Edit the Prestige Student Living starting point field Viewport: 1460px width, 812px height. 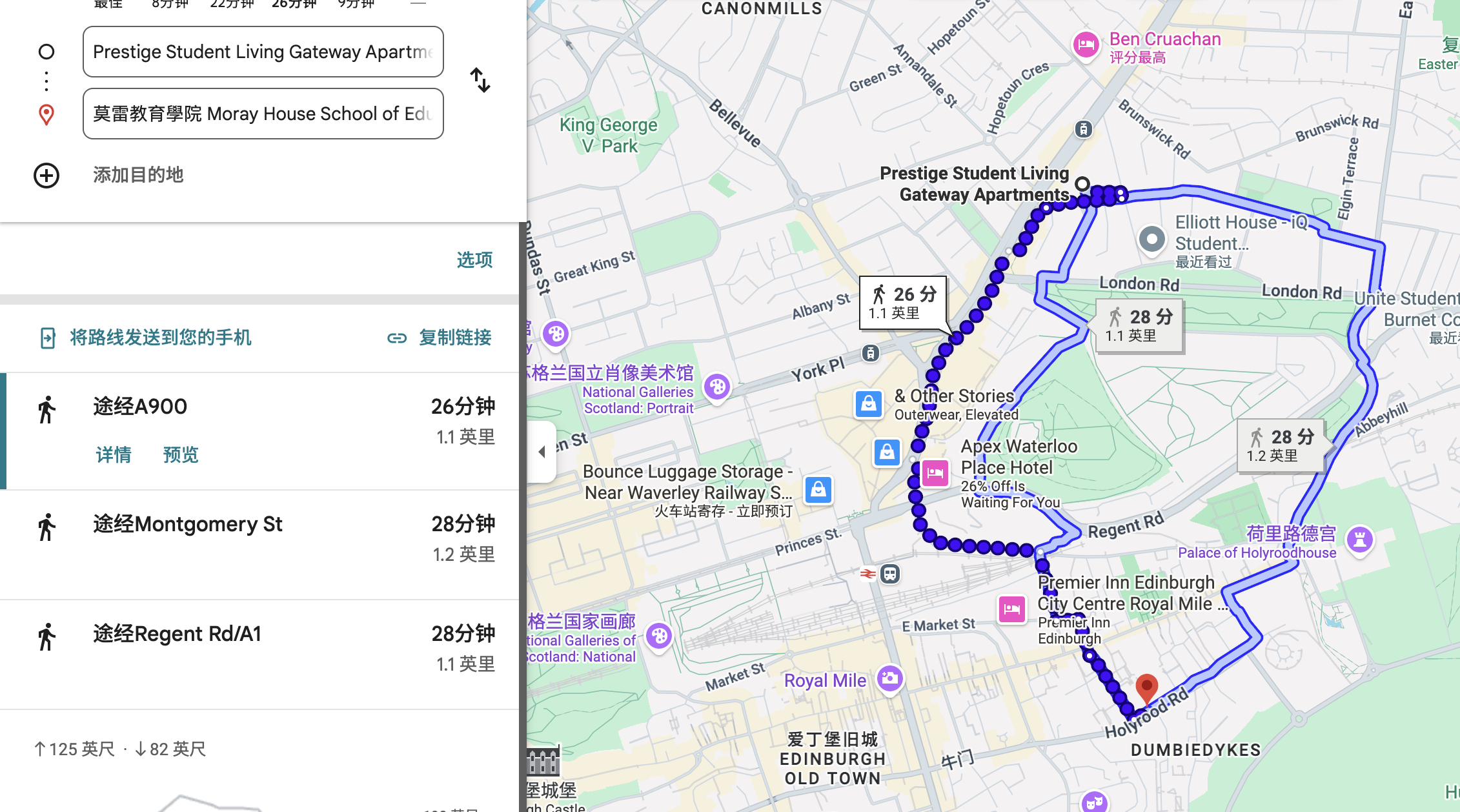coord(263,52)
